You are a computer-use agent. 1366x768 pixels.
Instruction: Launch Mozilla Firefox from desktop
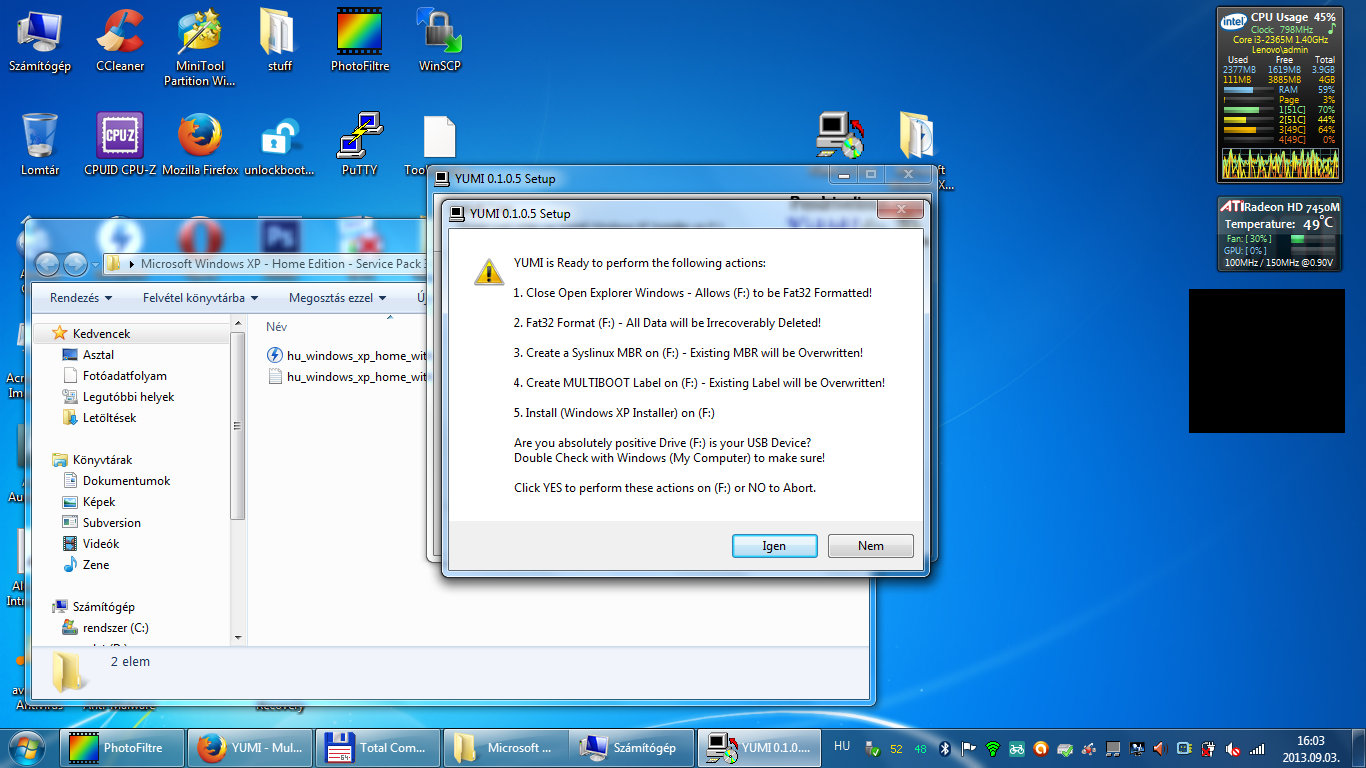point(200,143)
